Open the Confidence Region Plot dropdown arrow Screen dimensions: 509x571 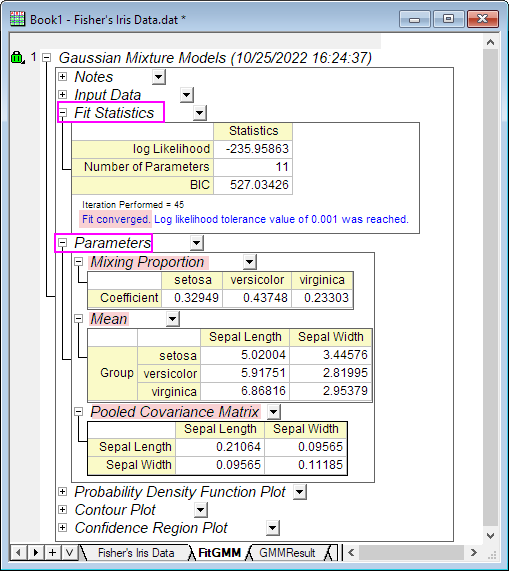coord(273,528)
